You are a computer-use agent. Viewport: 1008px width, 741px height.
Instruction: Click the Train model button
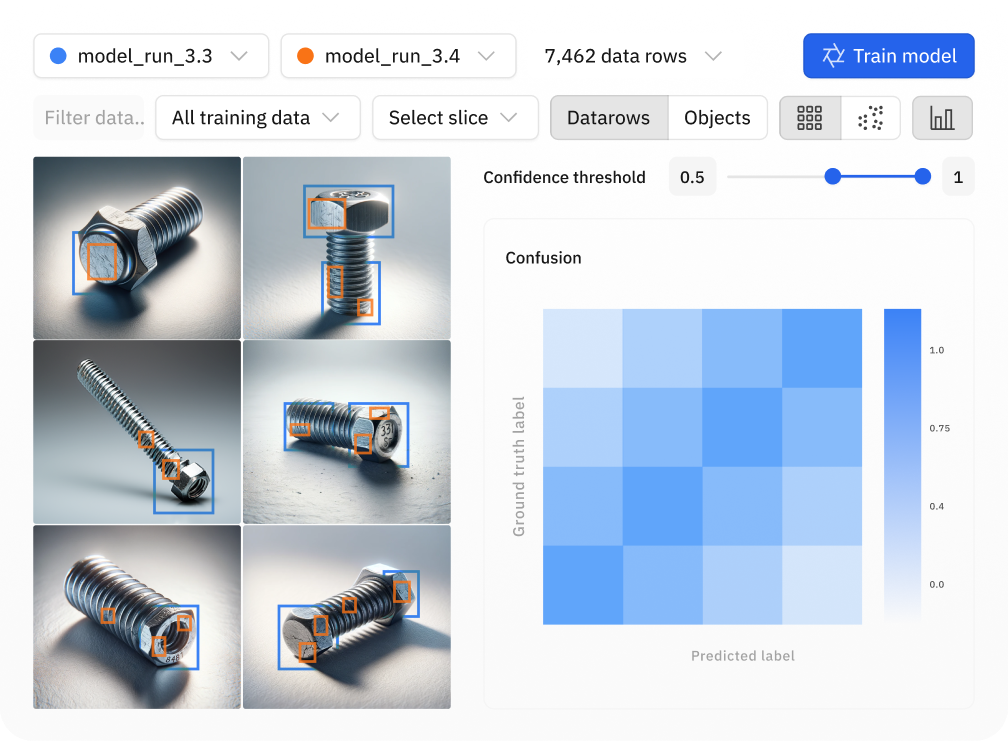[888, 56]
